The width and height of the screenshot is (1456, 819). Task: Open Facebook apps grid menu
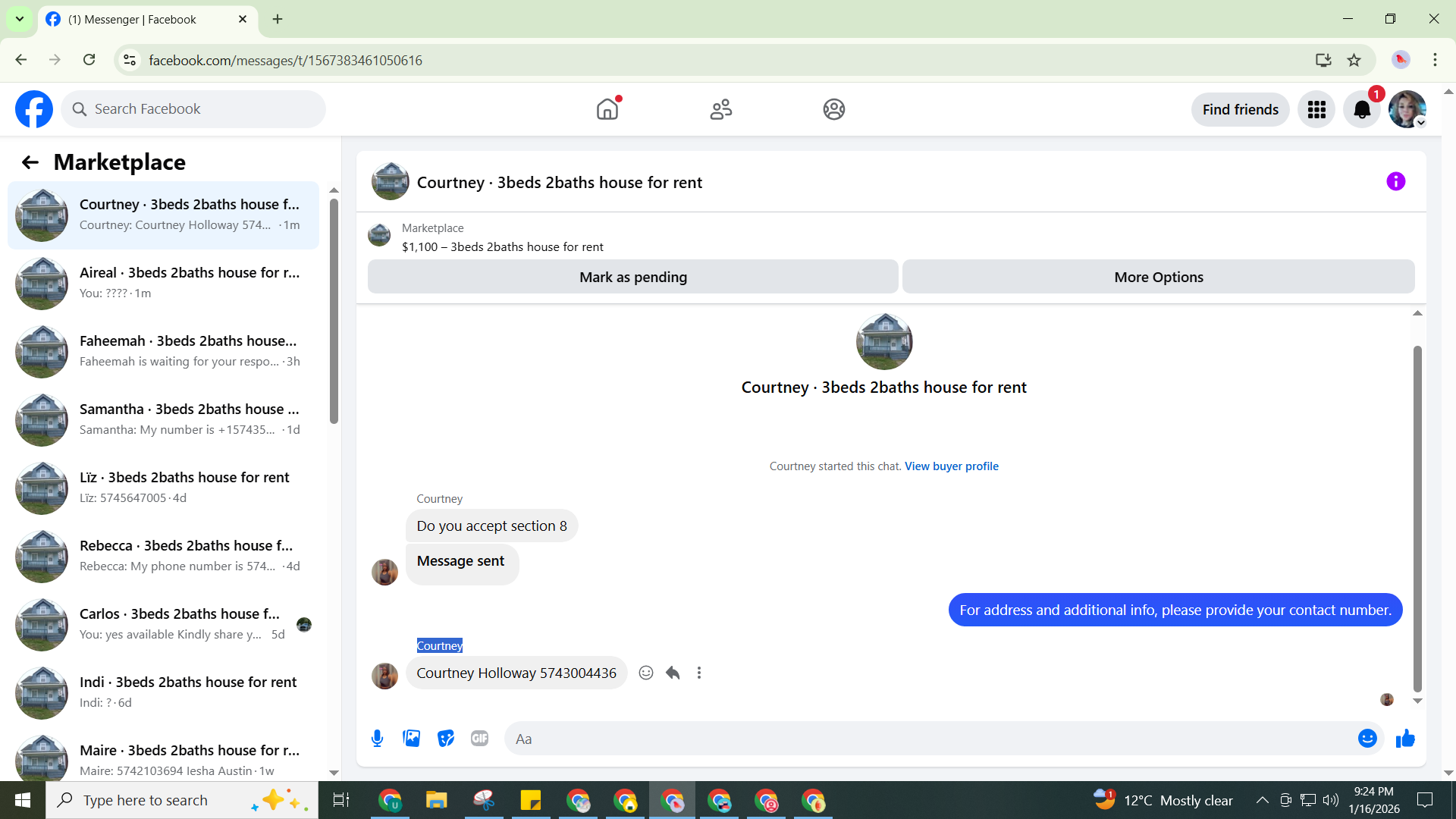tap(1316, 110)
